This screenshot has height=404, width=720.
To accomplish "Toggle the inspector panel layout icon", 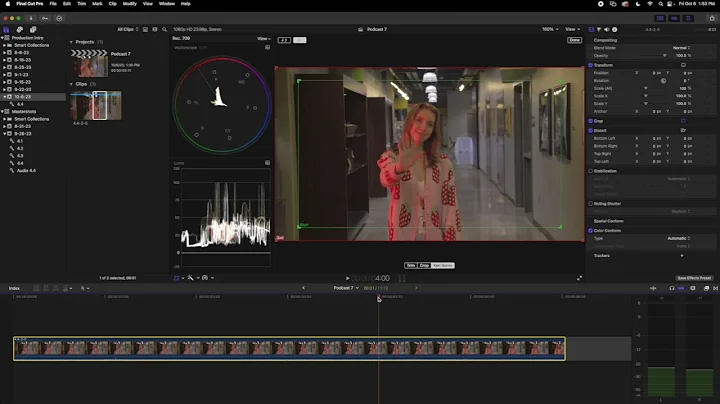I will click(688, 18).
